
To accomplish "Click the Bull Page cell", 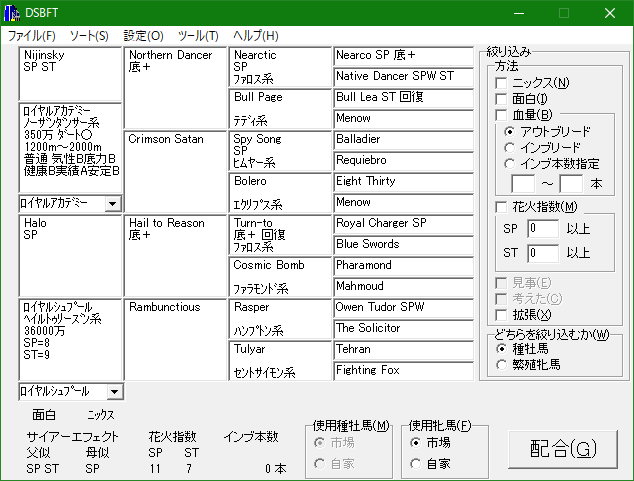I will pyautogui.click(x=280, y=109).
